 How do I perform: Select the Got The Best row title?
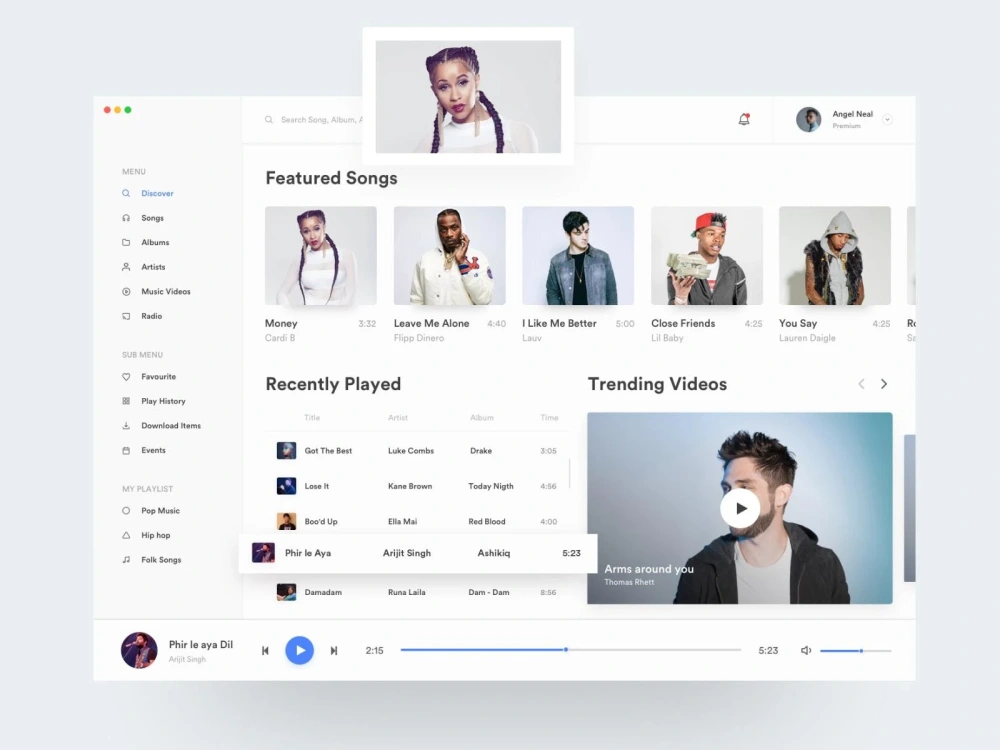(x=328, y=451)
